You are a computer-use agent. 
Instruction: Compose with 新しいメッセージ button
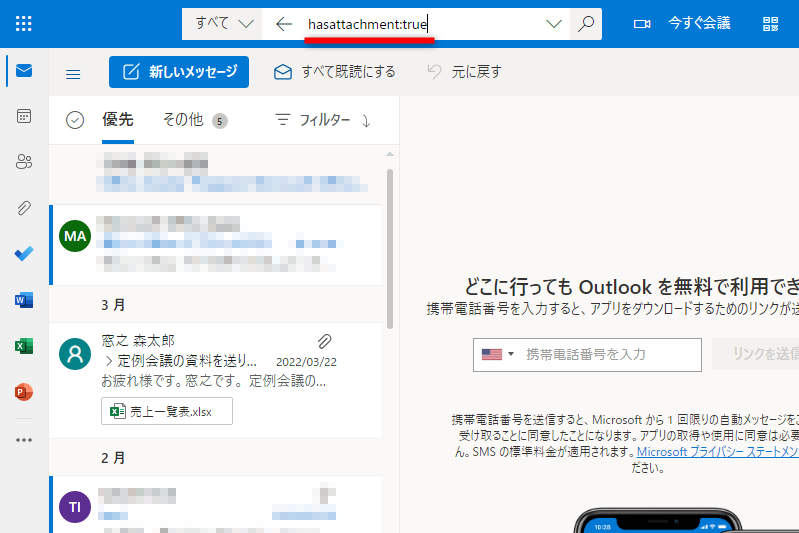(x=179, y=72)
